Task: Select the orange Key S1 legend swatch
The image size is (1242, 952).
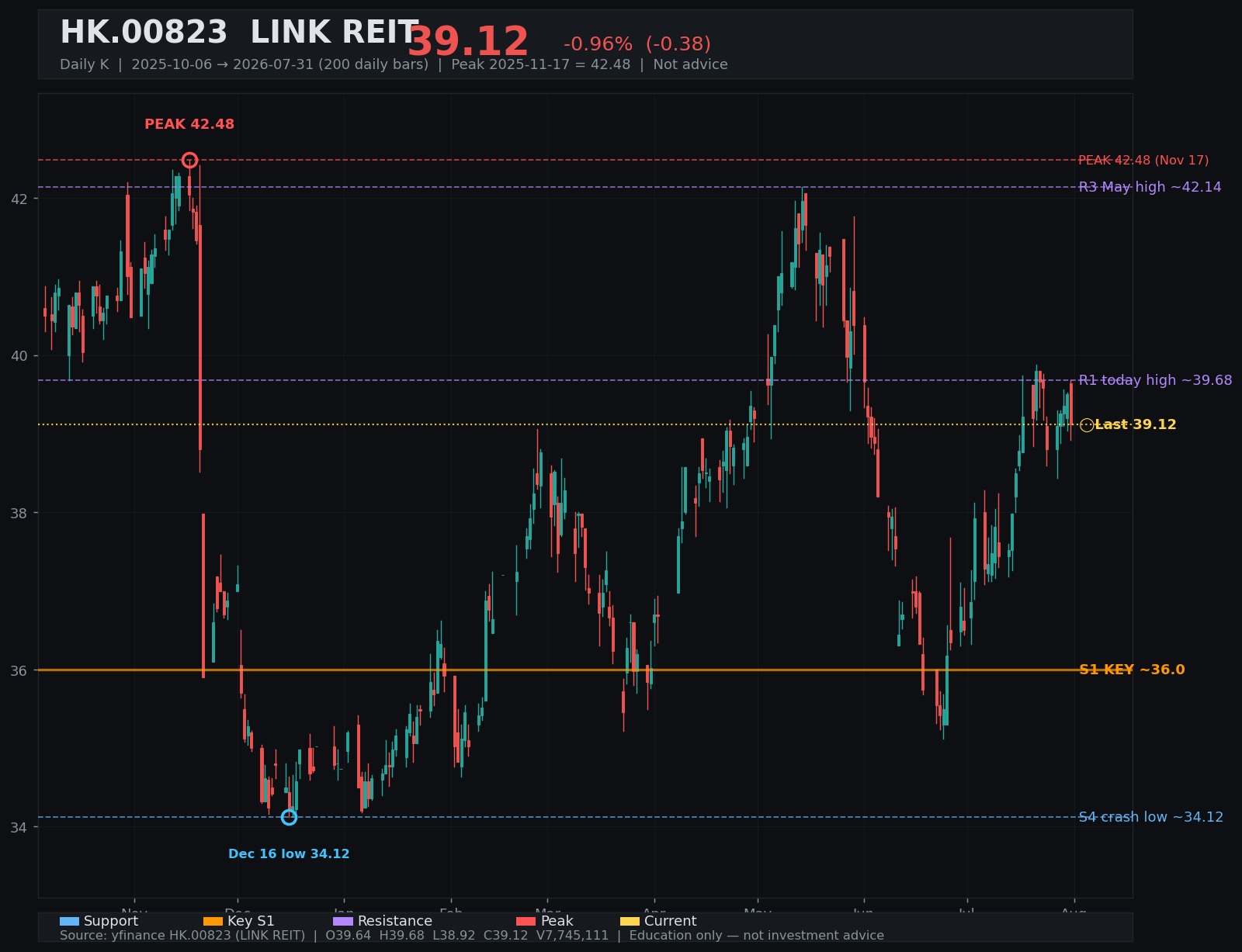Action: click(x=213, y=922)
